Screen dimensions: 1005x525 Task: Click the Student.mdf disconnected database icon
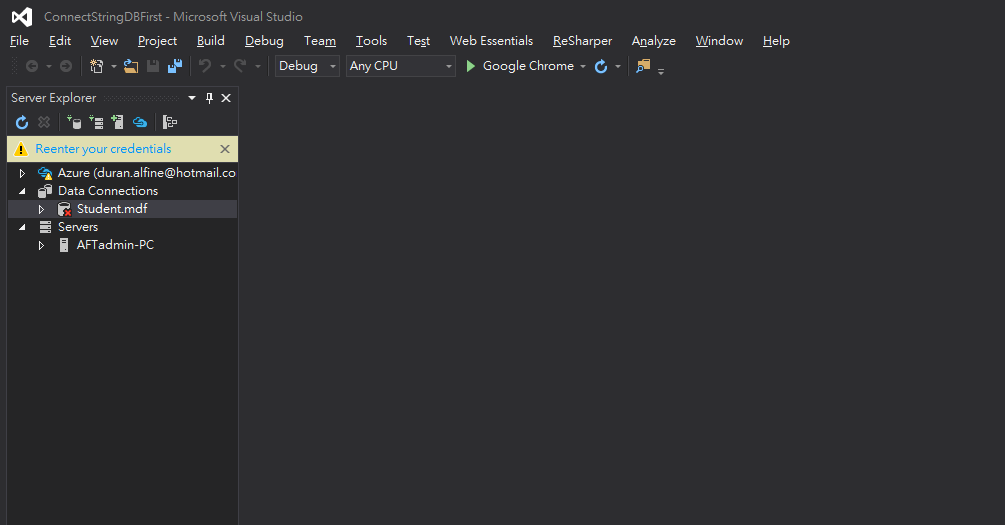point(64,209)
